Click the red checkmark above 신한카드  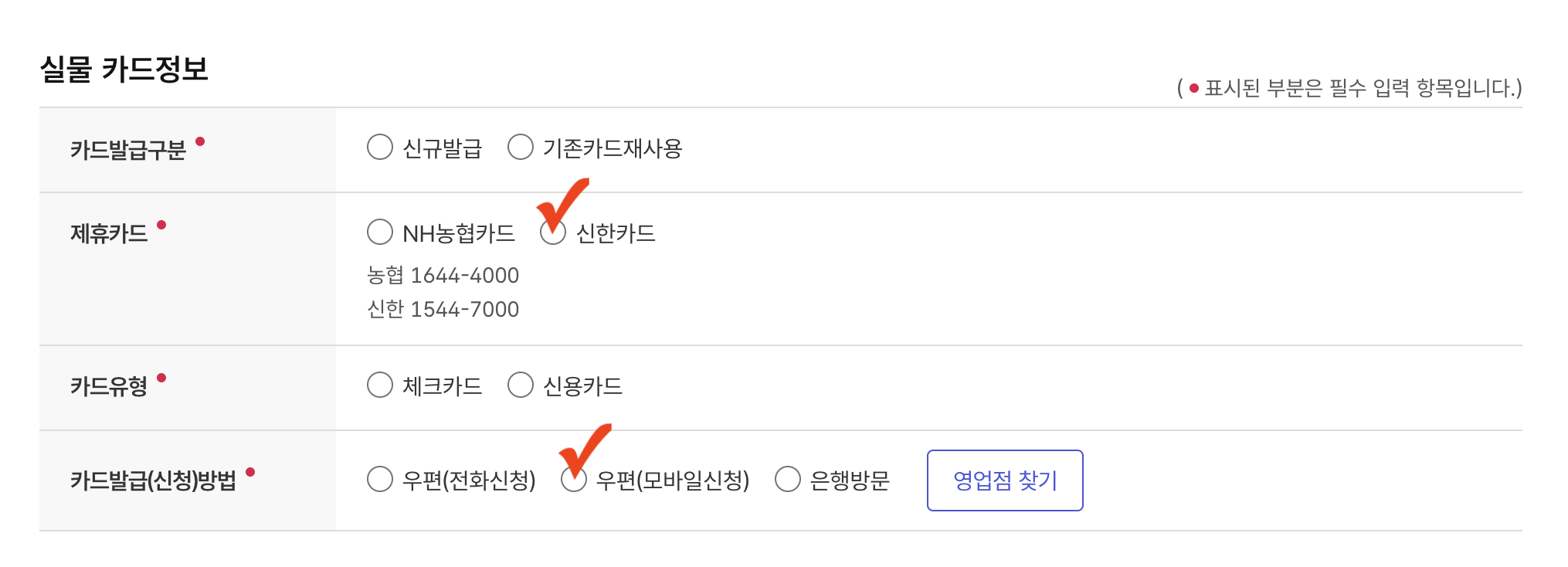coord(565,203)
